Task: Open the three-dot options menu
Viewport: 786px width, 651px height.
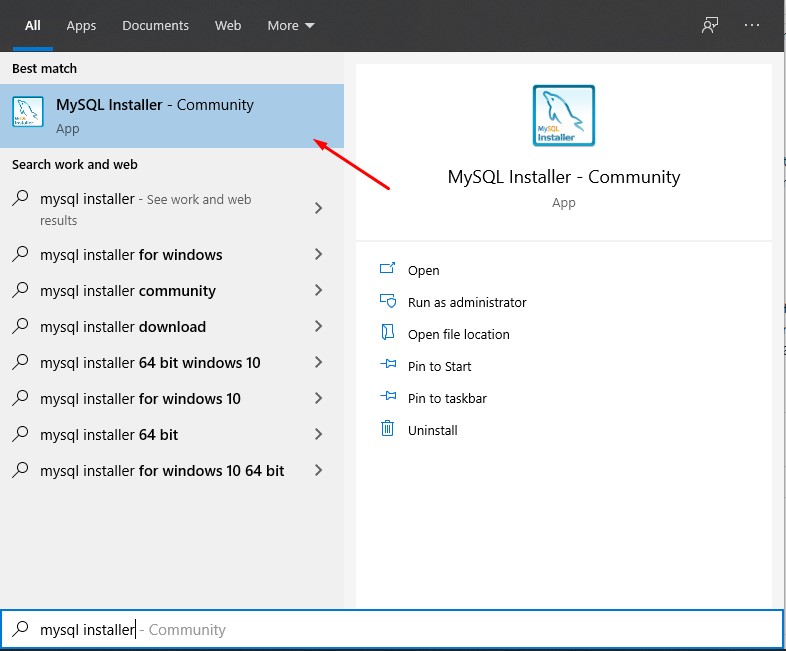Action: (751, 25)
